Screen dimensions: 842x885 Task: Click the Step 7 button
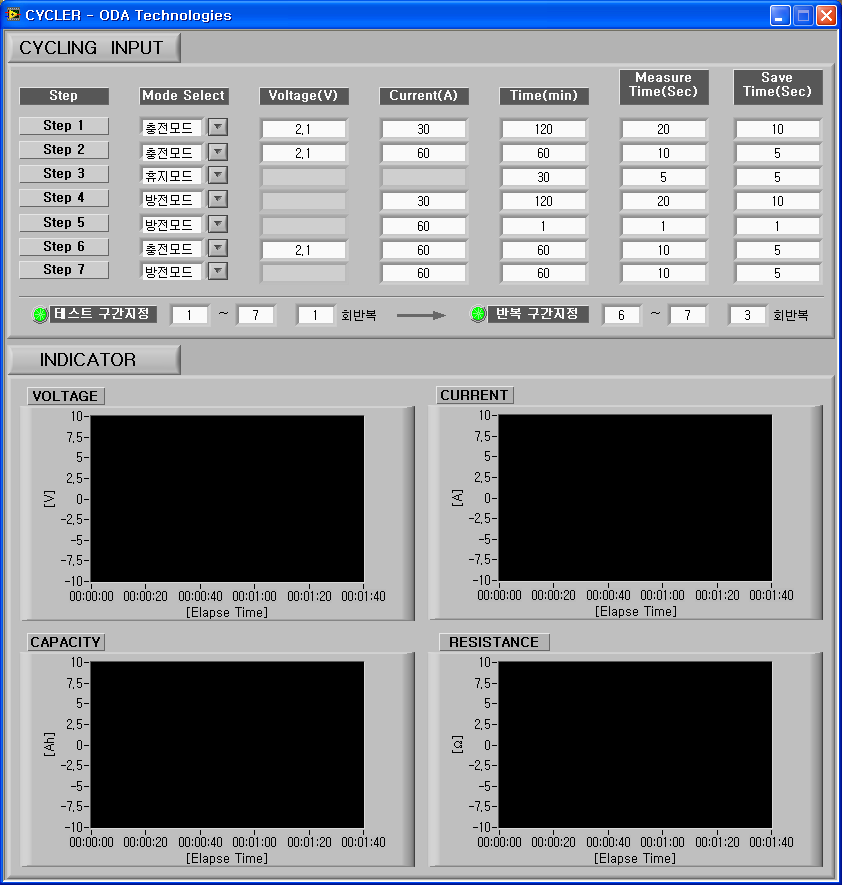[x=64, y=270]
